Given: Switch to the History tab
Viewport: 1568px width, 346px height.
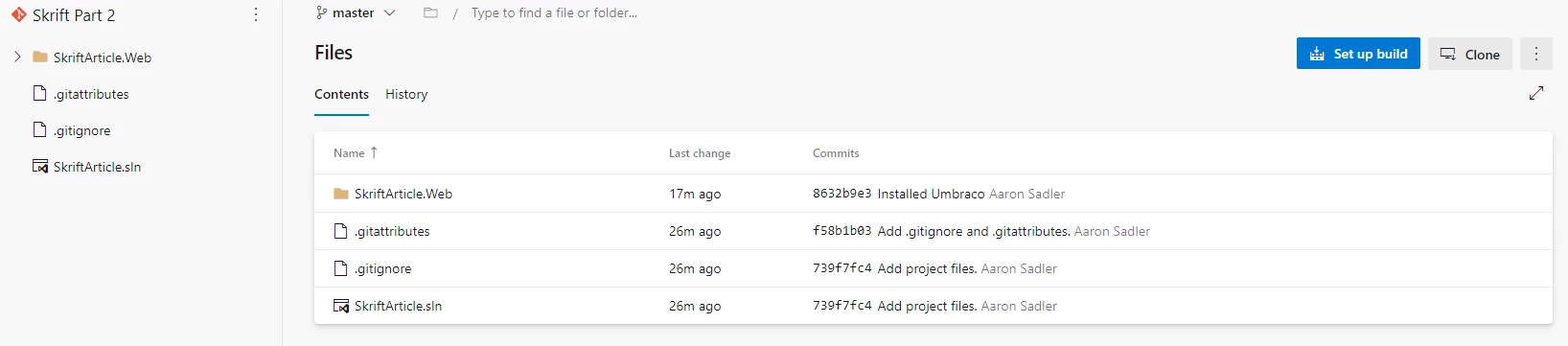Looking at the screenshot, I should point(406,94).
